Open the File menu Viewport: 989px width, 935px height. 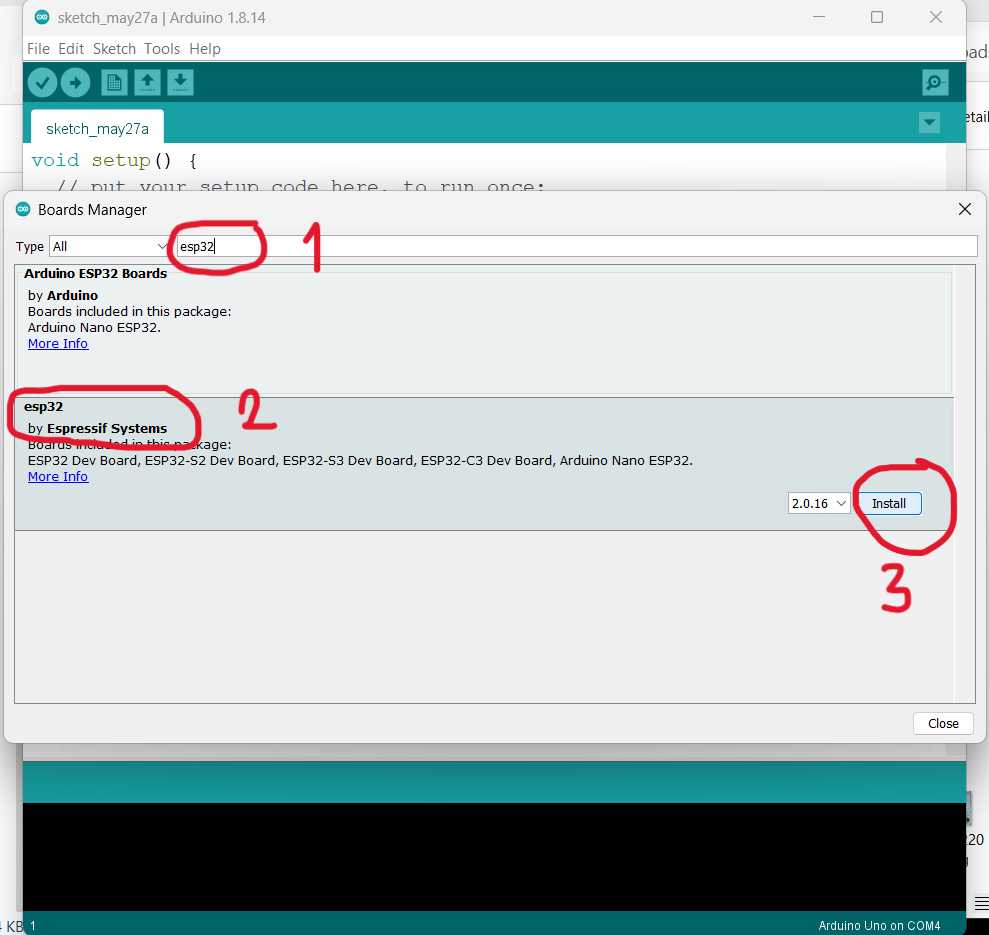pyautogui.click(x=38, y=49)
